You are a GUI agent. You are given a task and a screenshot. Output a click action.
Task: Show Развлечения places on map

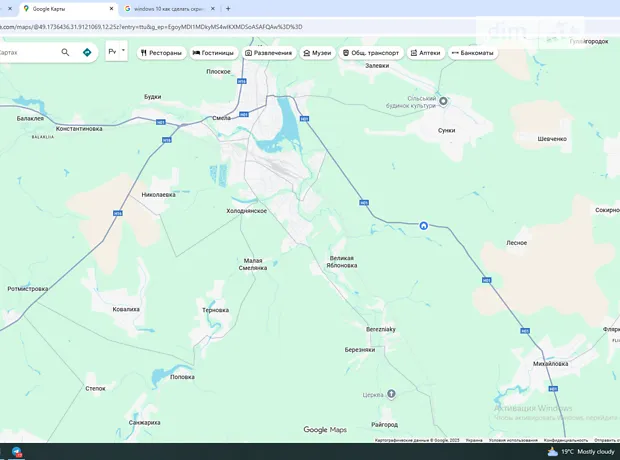[268, 52]
